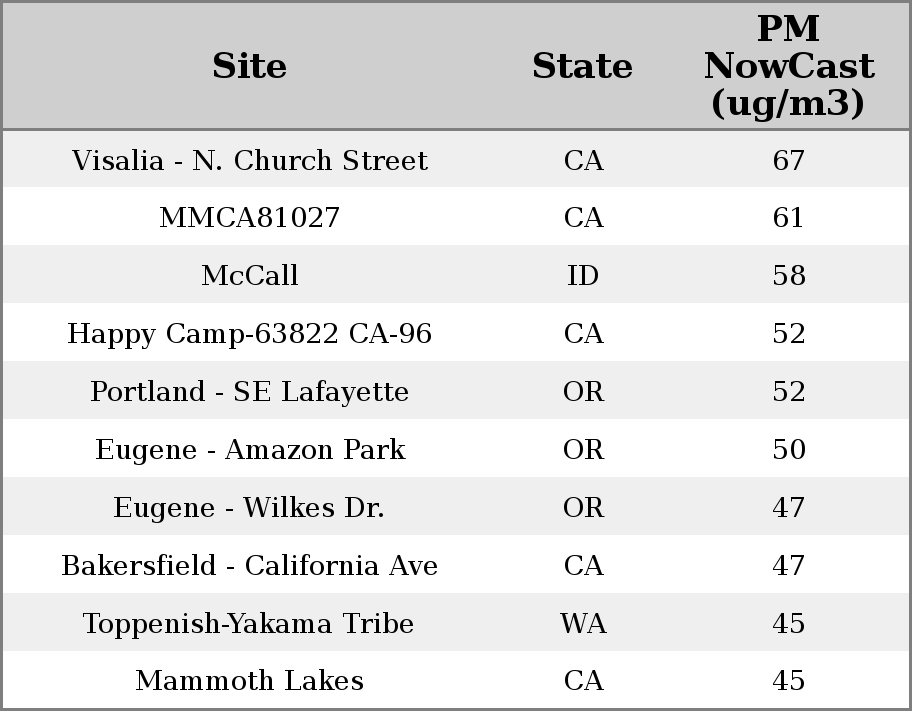Click the PM value 61

click(788, 218)
